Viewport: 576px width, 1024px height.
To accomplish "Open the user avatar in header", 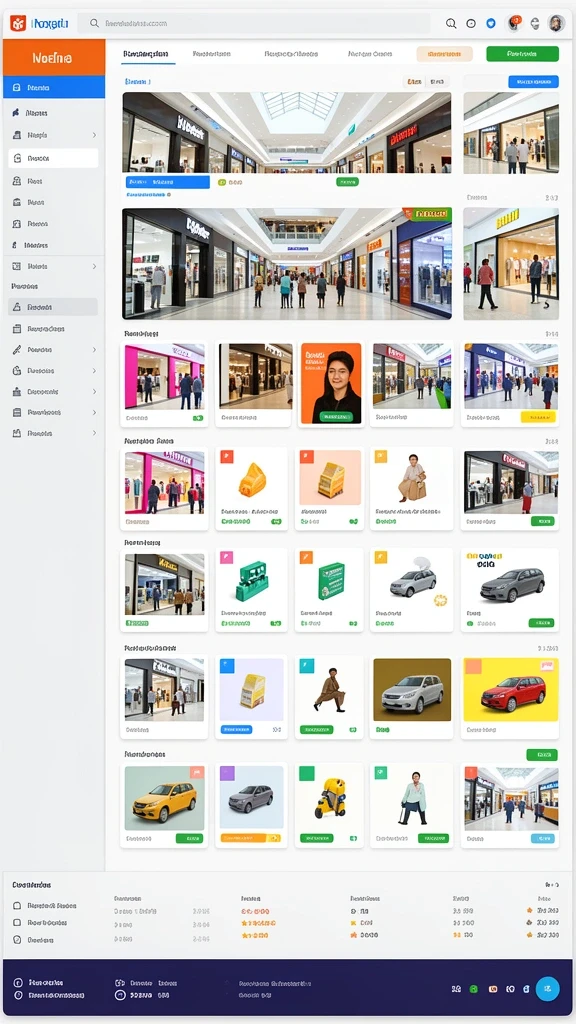I will pyautogui.click(x=556, y=24).
